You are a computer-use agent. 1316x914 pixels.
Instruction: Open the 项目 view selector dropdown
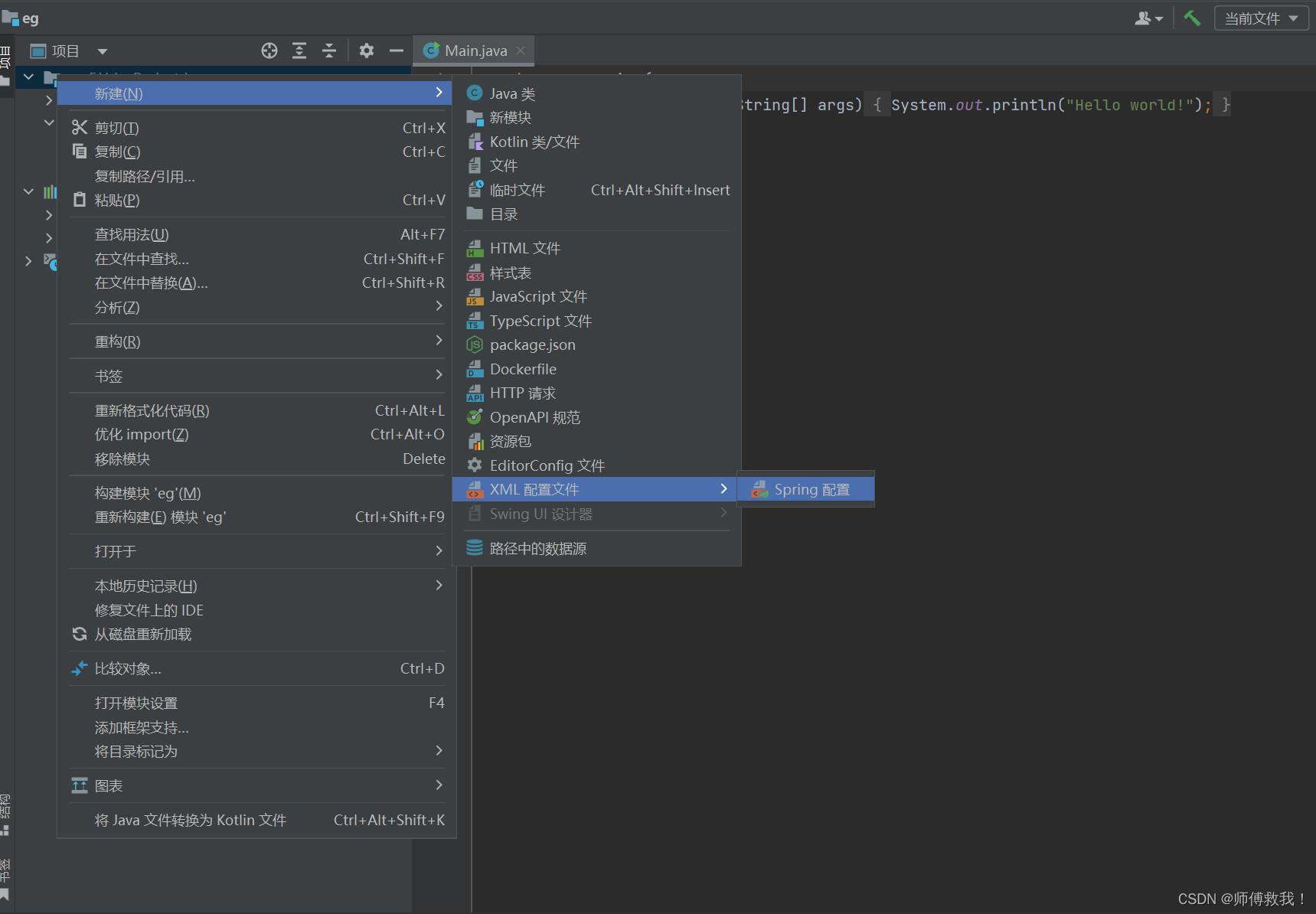69,51
